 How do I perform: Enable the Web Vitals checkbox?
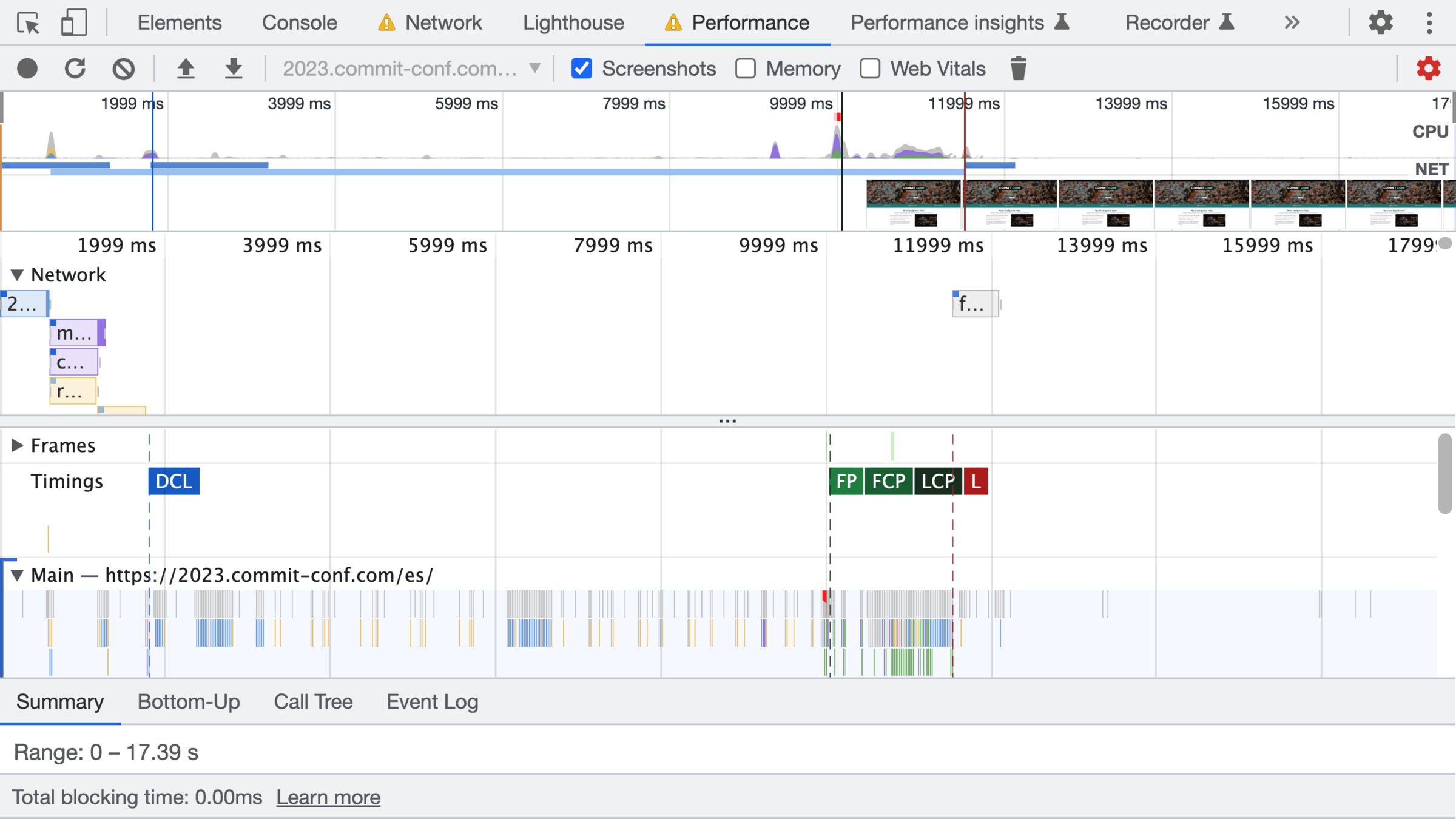[870, 69]
